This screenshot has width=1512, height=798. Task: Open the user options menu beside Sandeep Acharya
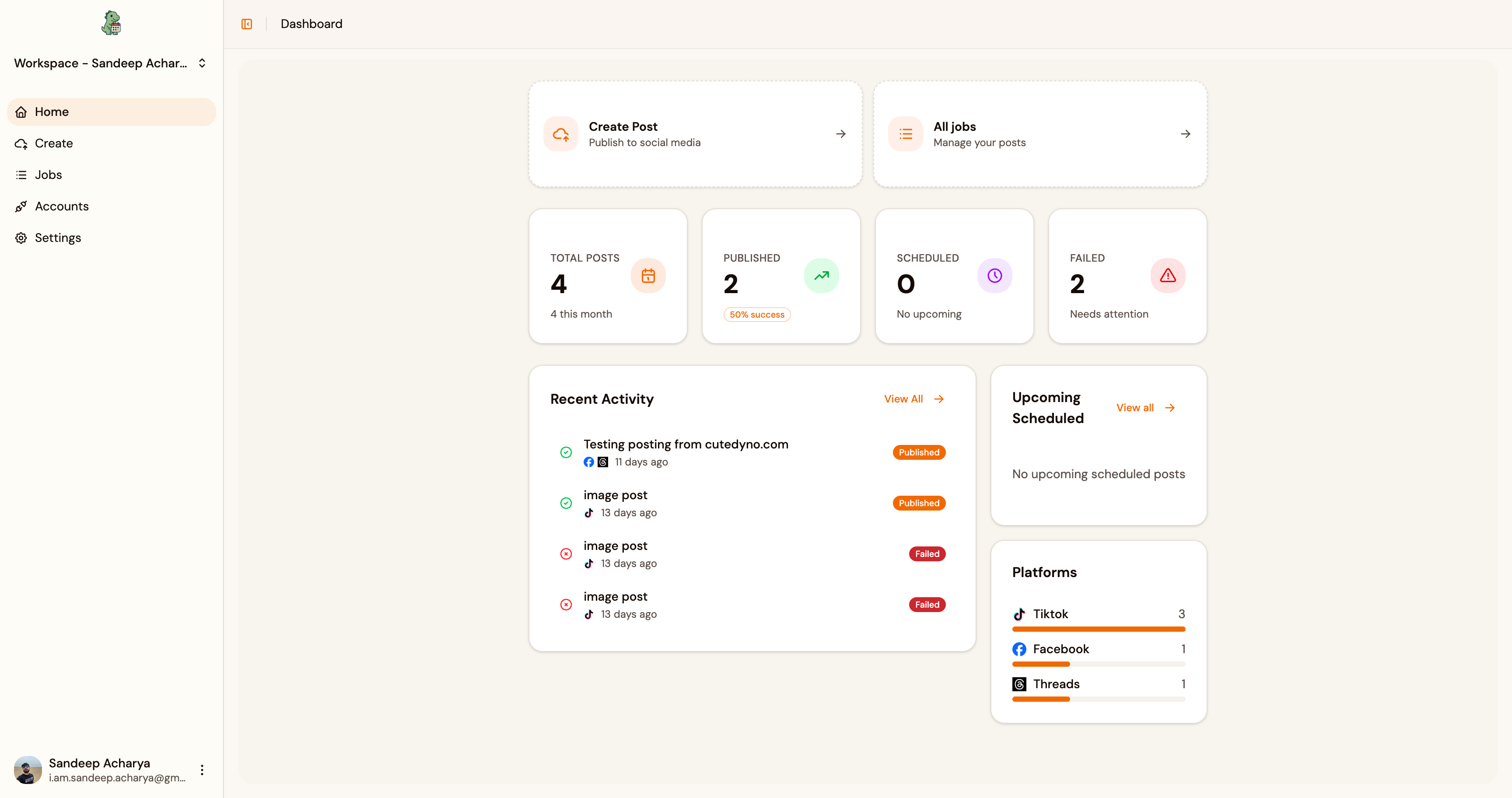click(x=202, y=770)
